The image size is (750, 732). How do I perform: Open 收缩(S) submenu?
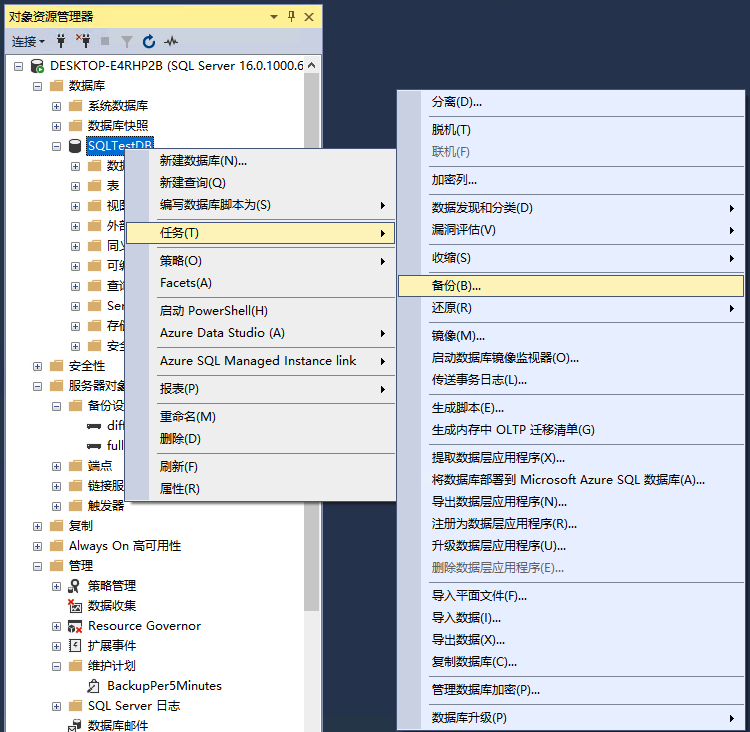pyautogui.click(x=571, y=258)
